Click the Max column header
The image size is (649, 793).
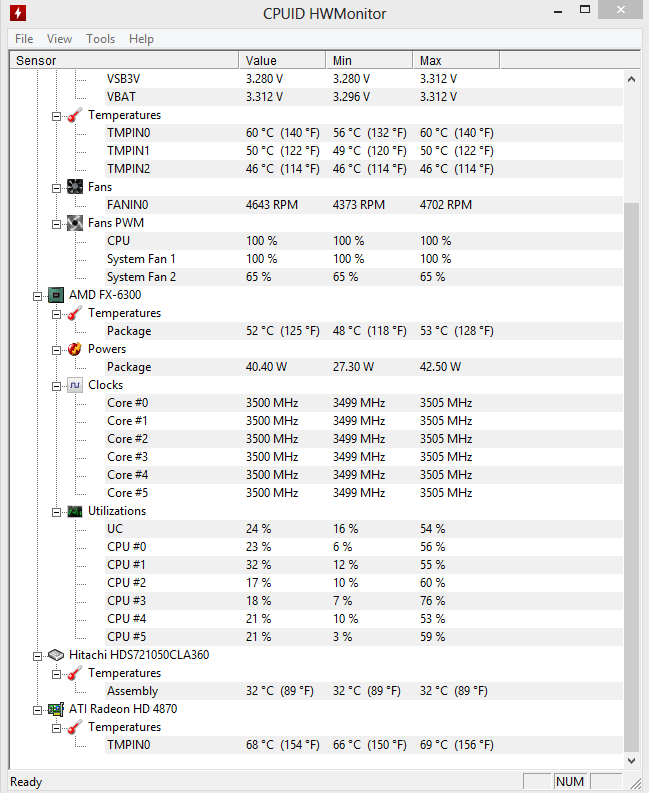(456, 60)
